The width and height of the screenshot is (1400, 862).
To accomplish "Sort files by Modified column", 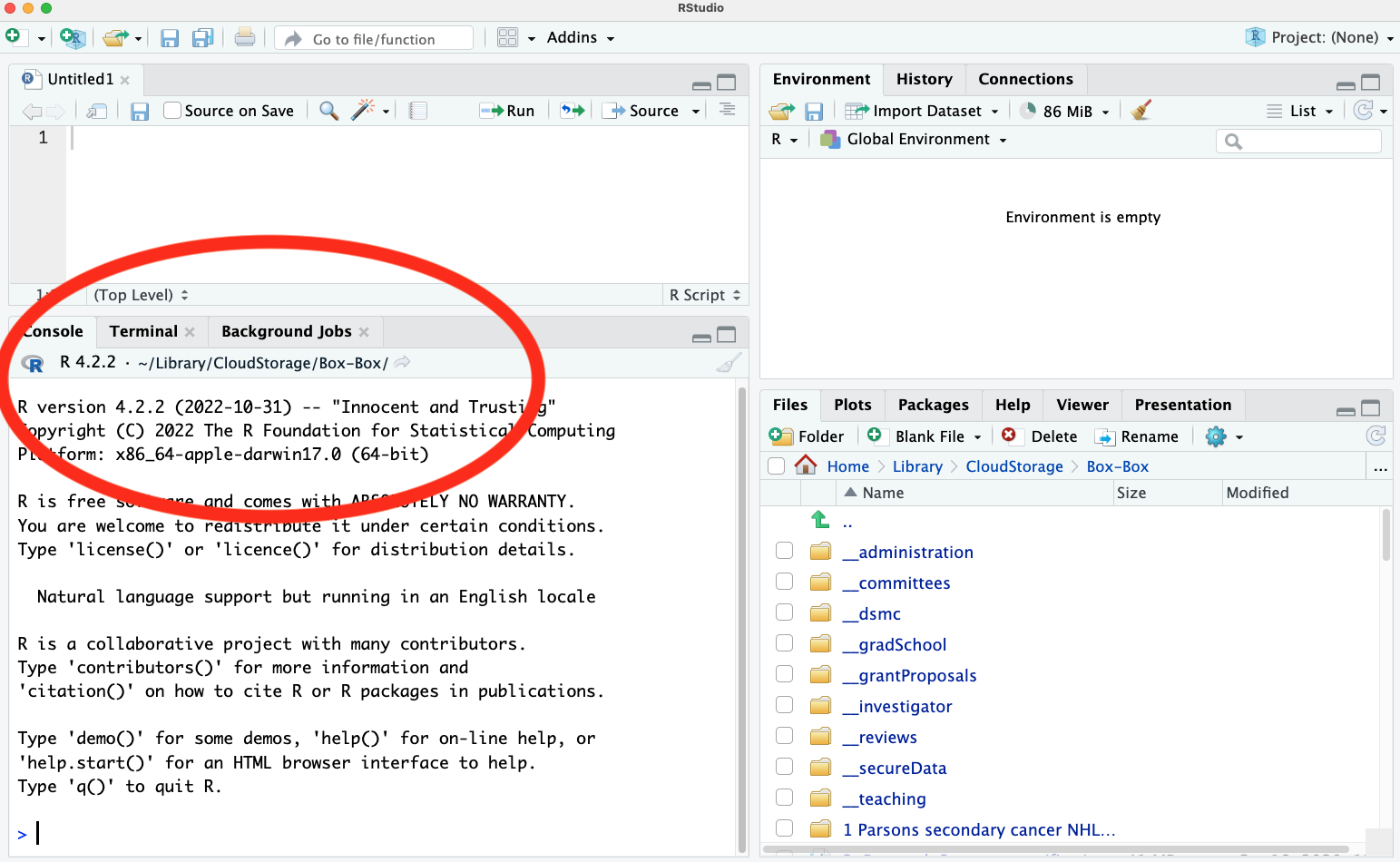I will (1257, 493).
